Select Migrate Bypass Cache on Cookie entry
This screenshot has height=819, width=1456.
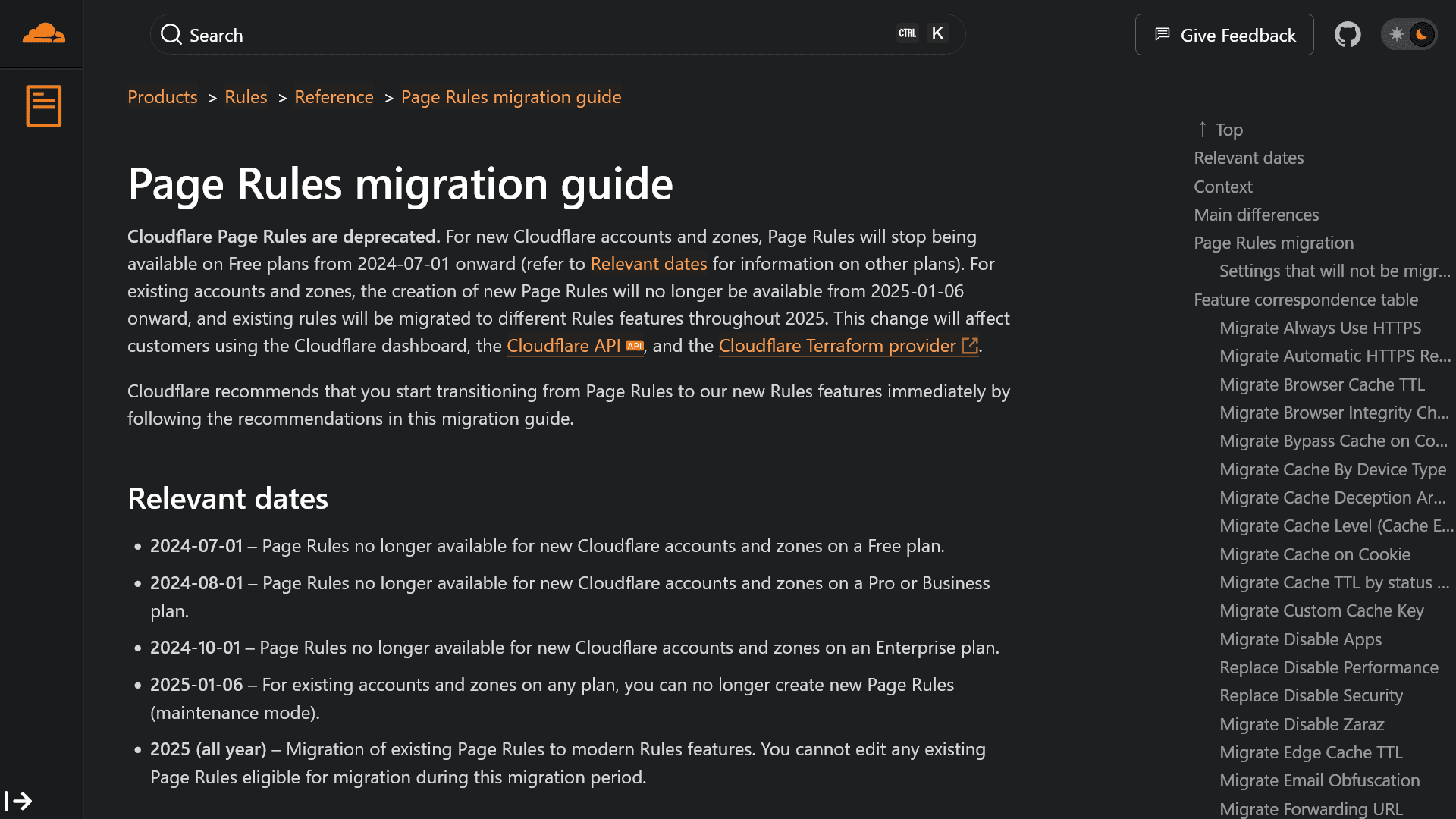[1334, 441]
